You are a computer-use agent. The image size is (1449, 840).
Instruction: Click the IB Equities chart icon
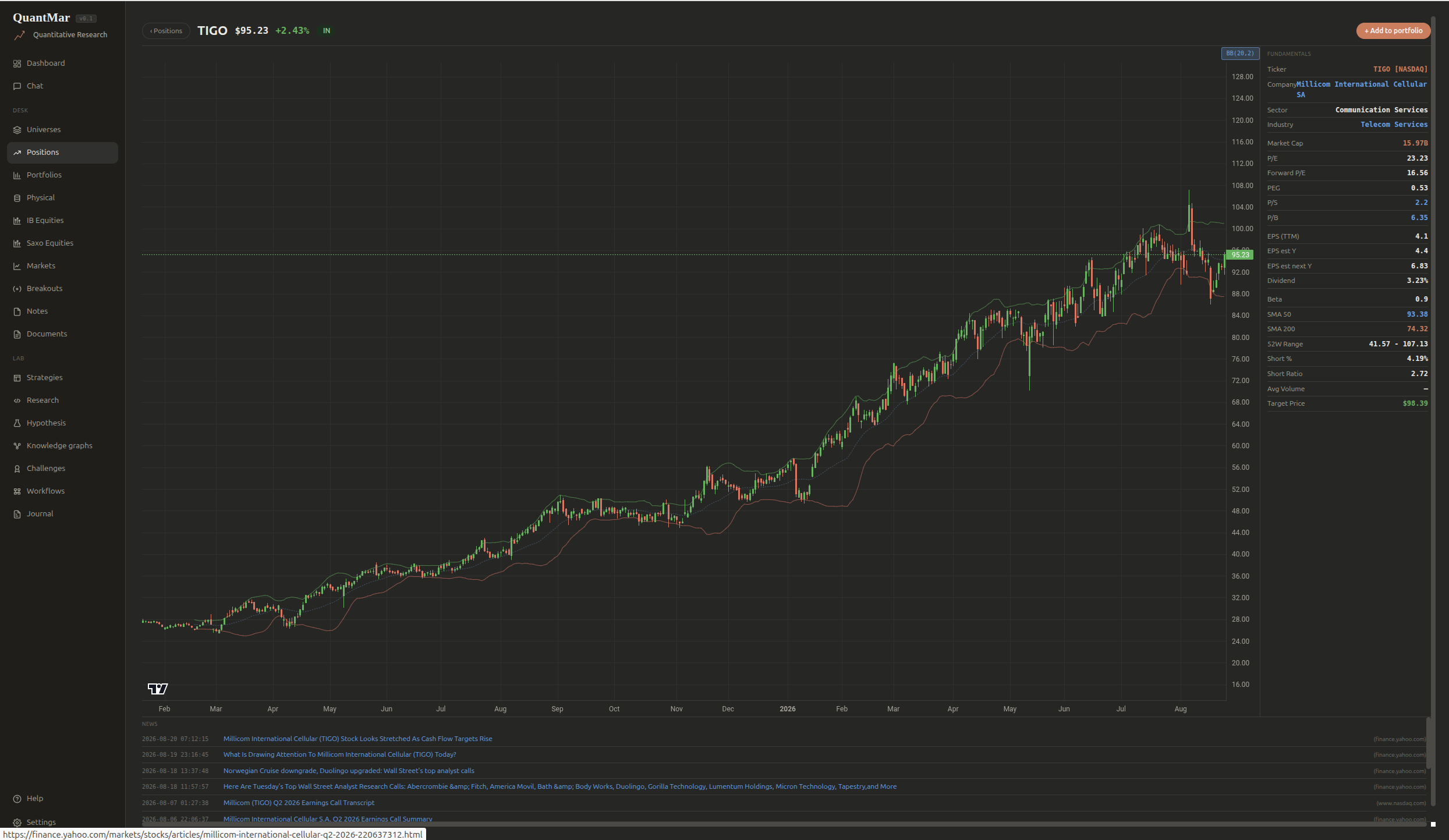[x=17, y=221]
